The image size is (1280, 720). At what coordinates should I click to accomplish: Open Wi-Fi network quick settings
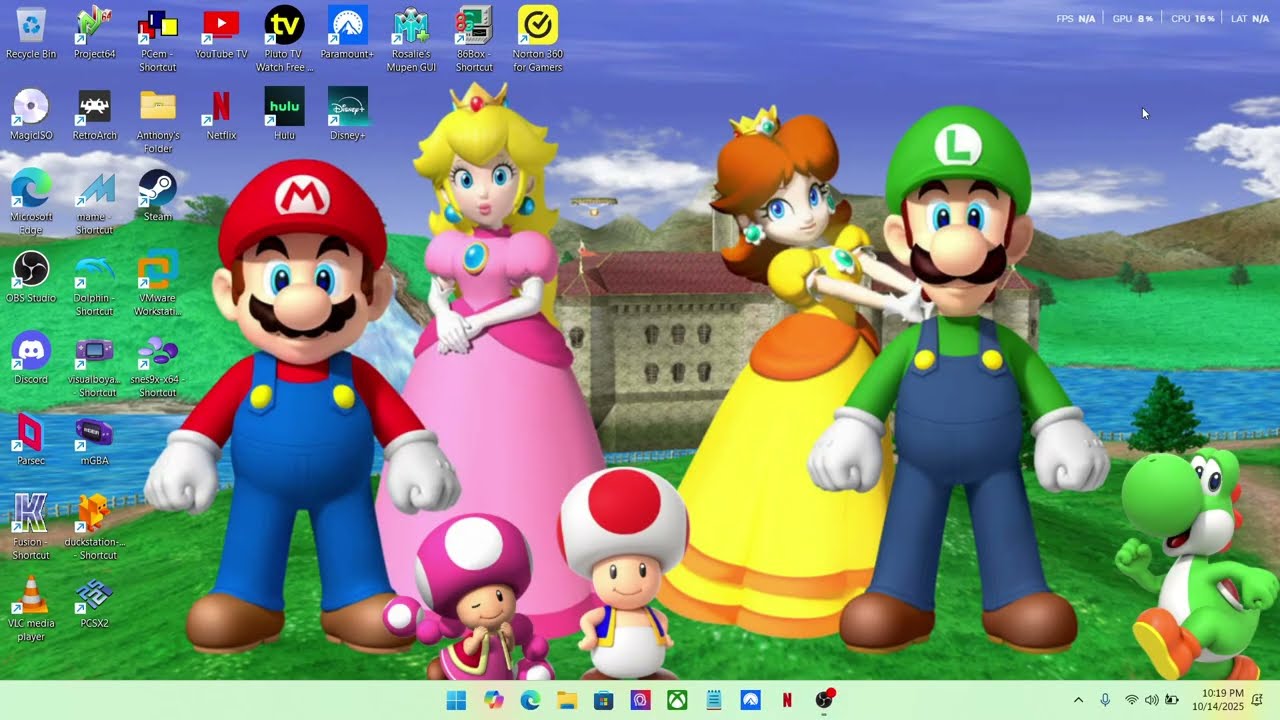coord(1132,700)
